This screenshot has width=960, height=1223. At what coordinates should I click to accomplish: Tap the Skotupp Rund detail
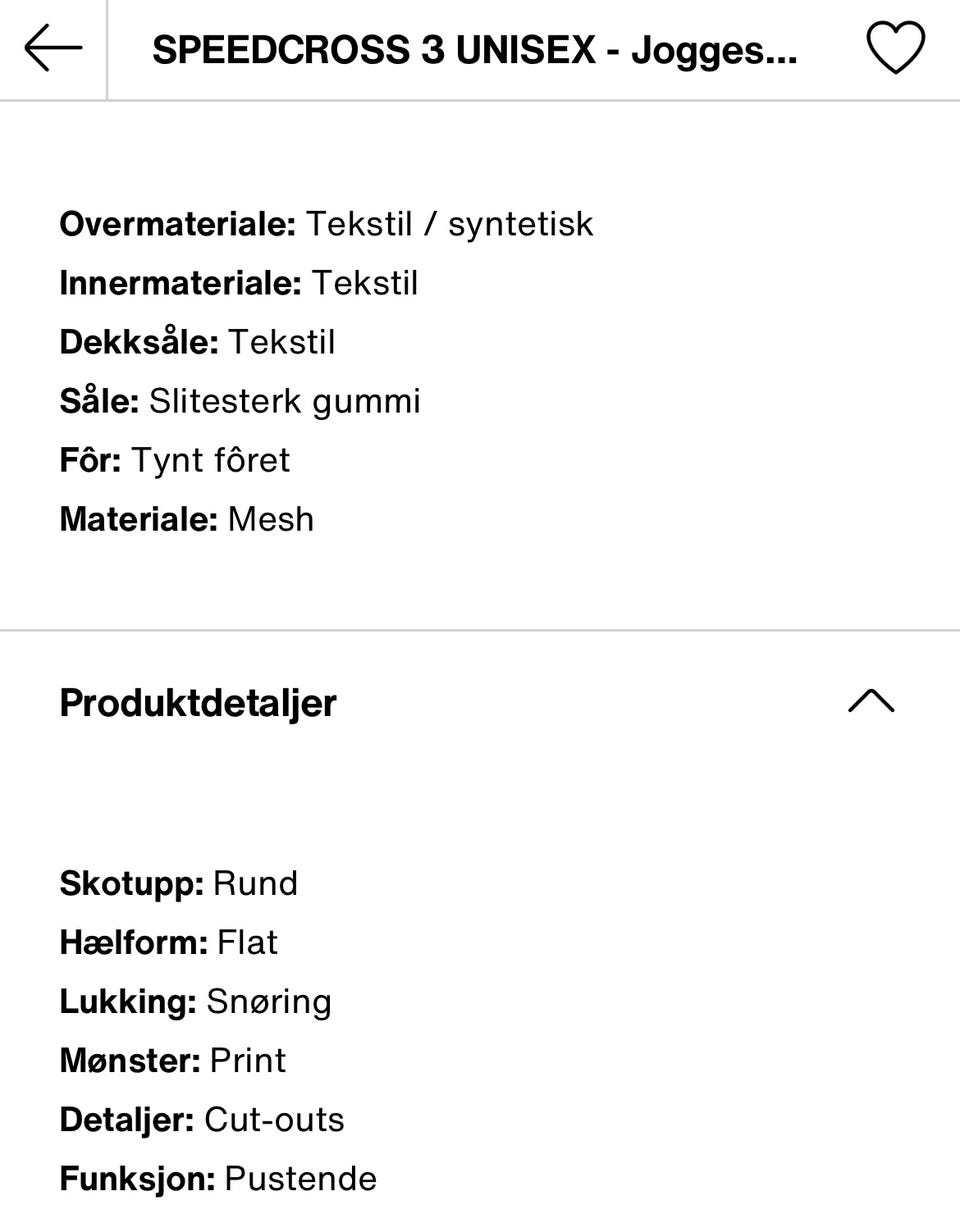coord(178,883)
